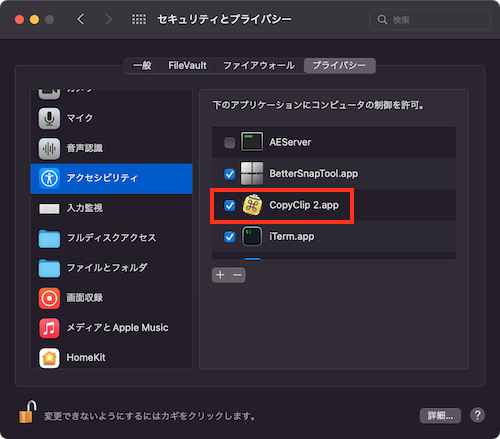
Task: Click the 詳細... advanced button
Action: [440, 416]
